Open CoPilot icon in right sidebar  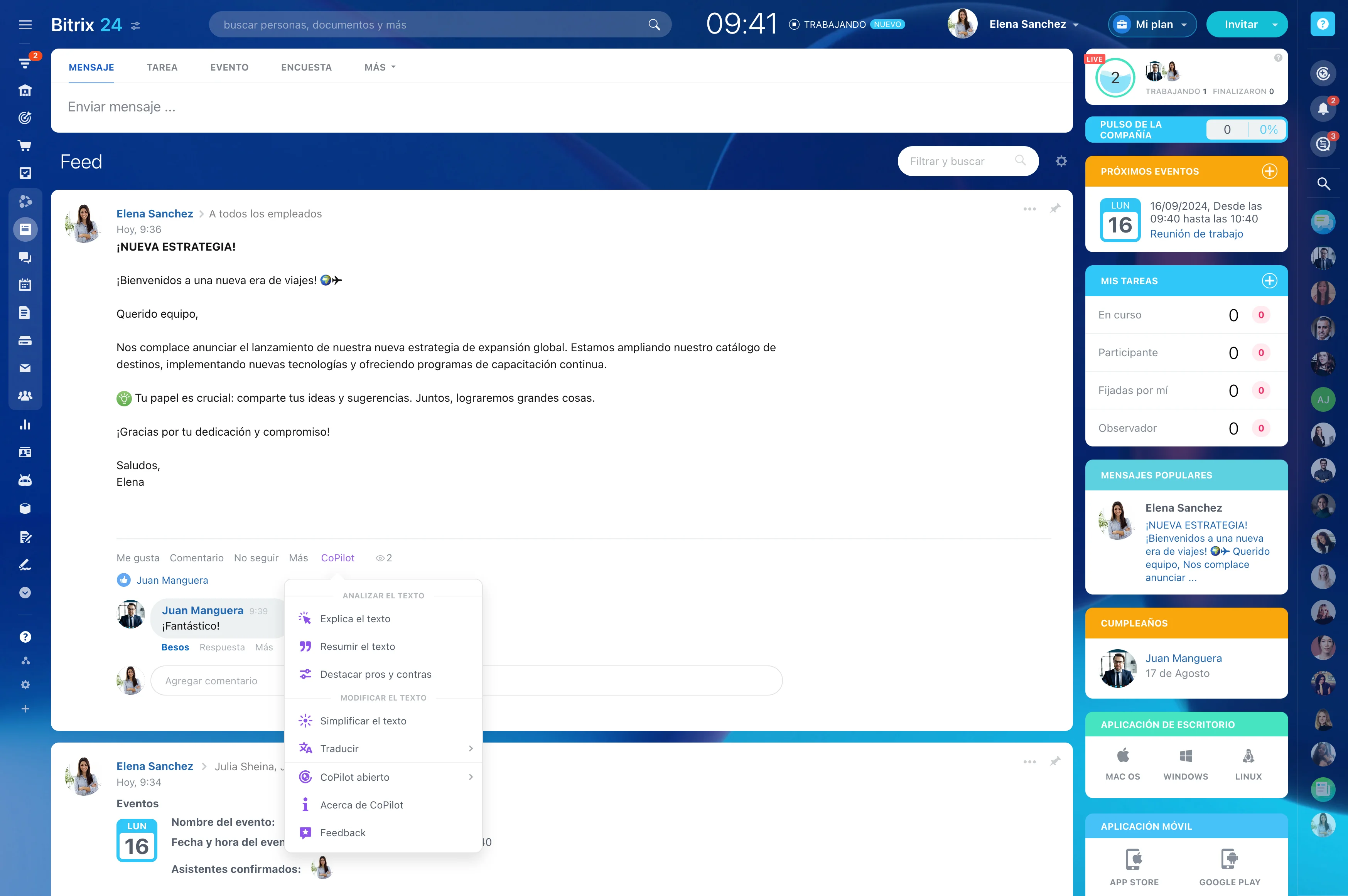click(1322, 73)
